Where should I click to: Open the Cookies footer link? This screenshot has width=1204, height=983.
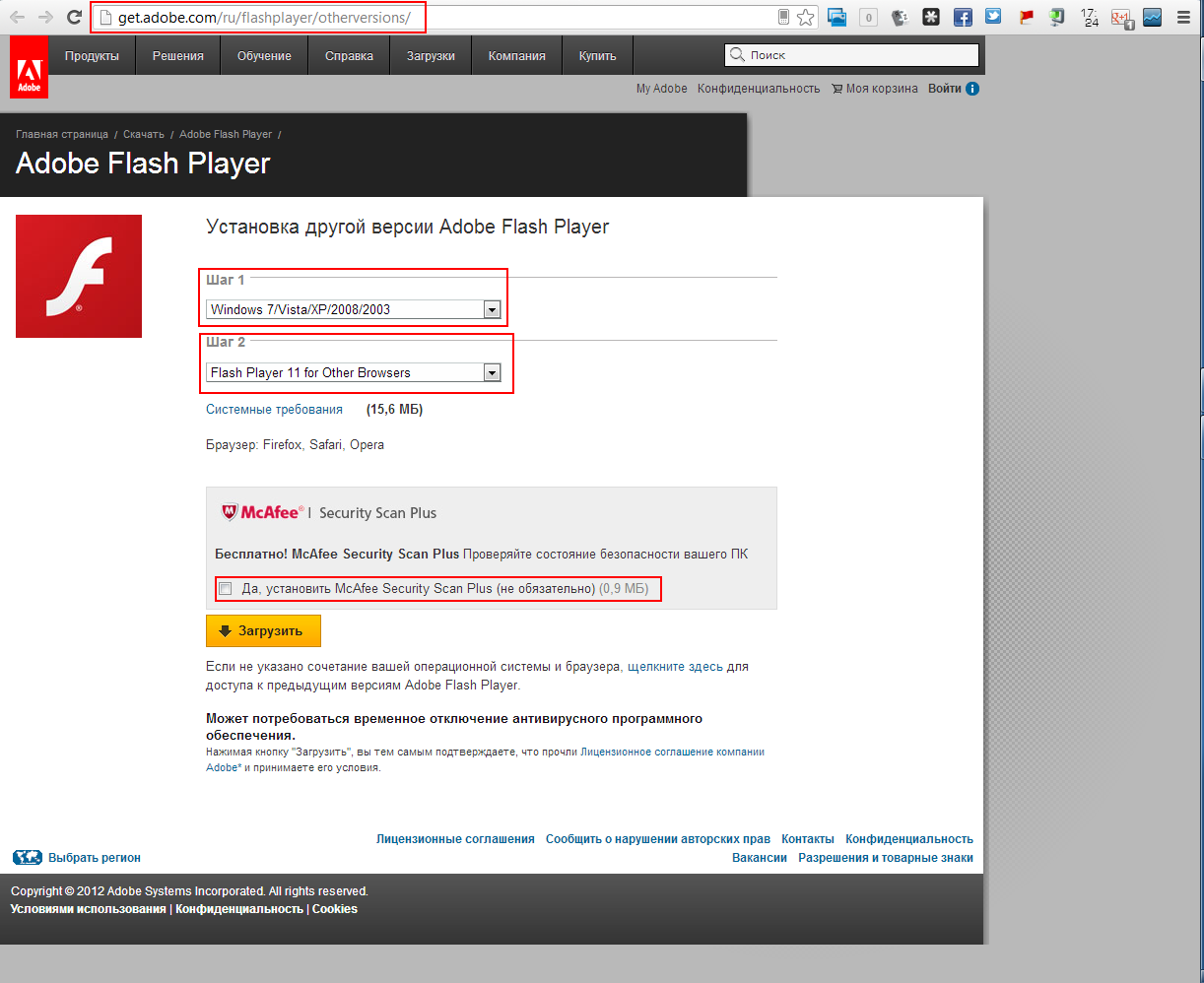point(335,909)
